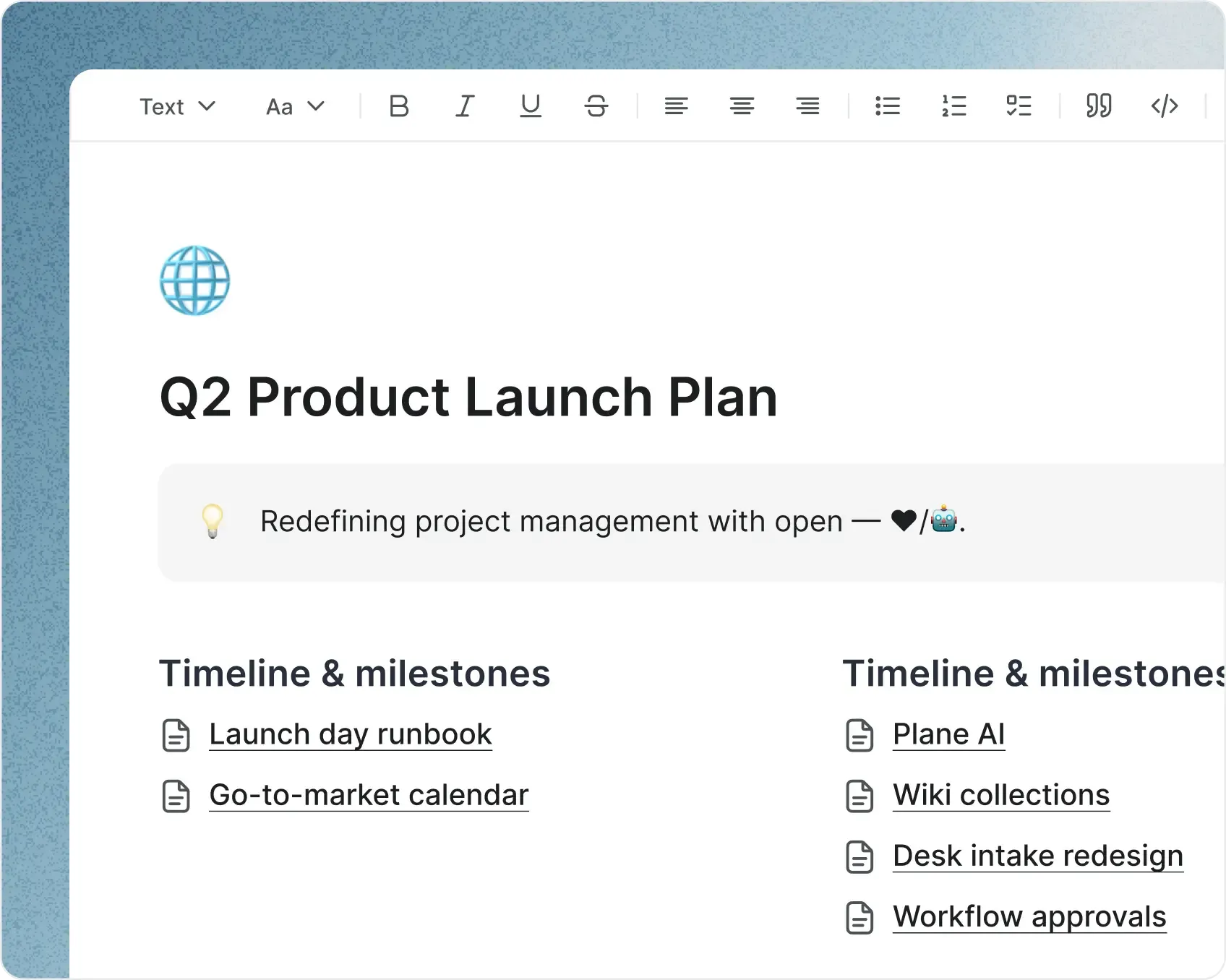Apply strikethrough formatting
The height and width of the screenshot is (980, 1226).
(x=597, y=106)
